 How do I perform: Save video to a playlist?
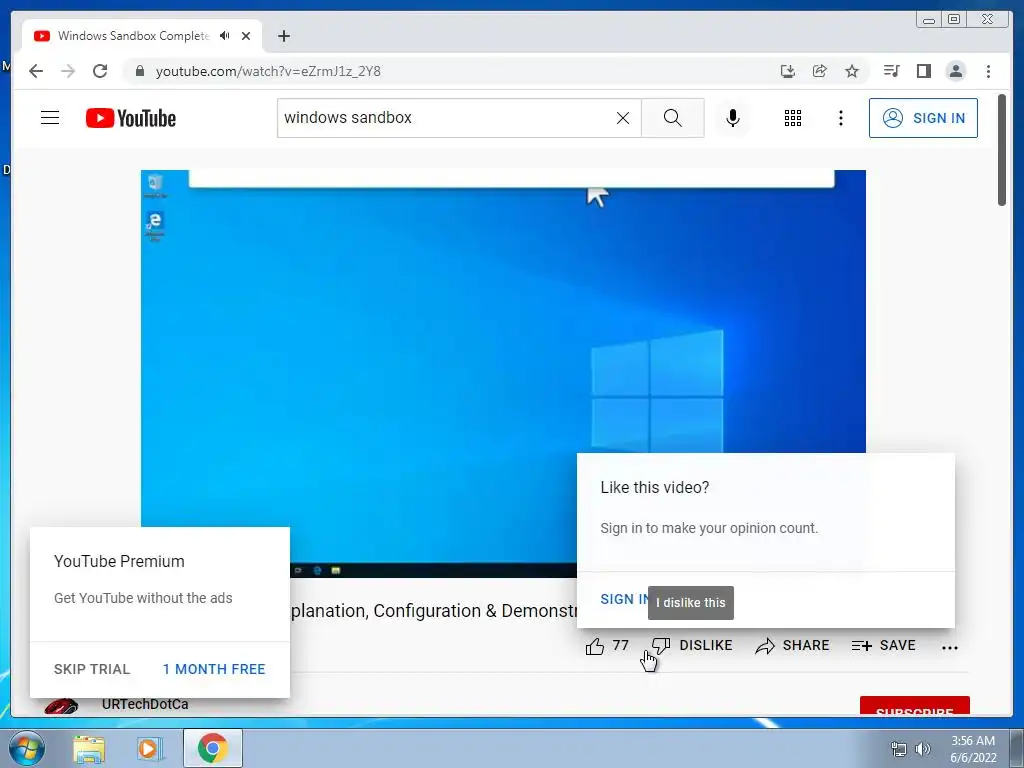(883, 646)
